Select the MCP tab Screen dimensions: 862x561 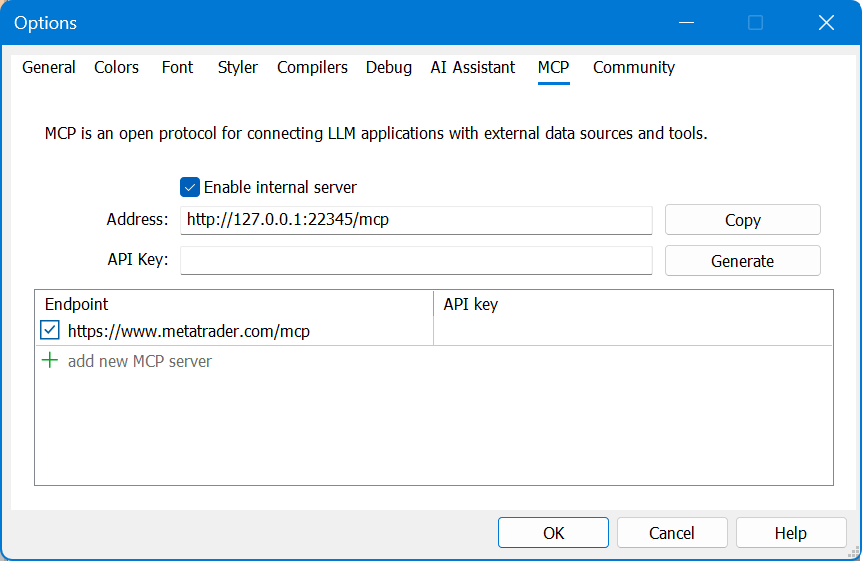tap(554, 67)
